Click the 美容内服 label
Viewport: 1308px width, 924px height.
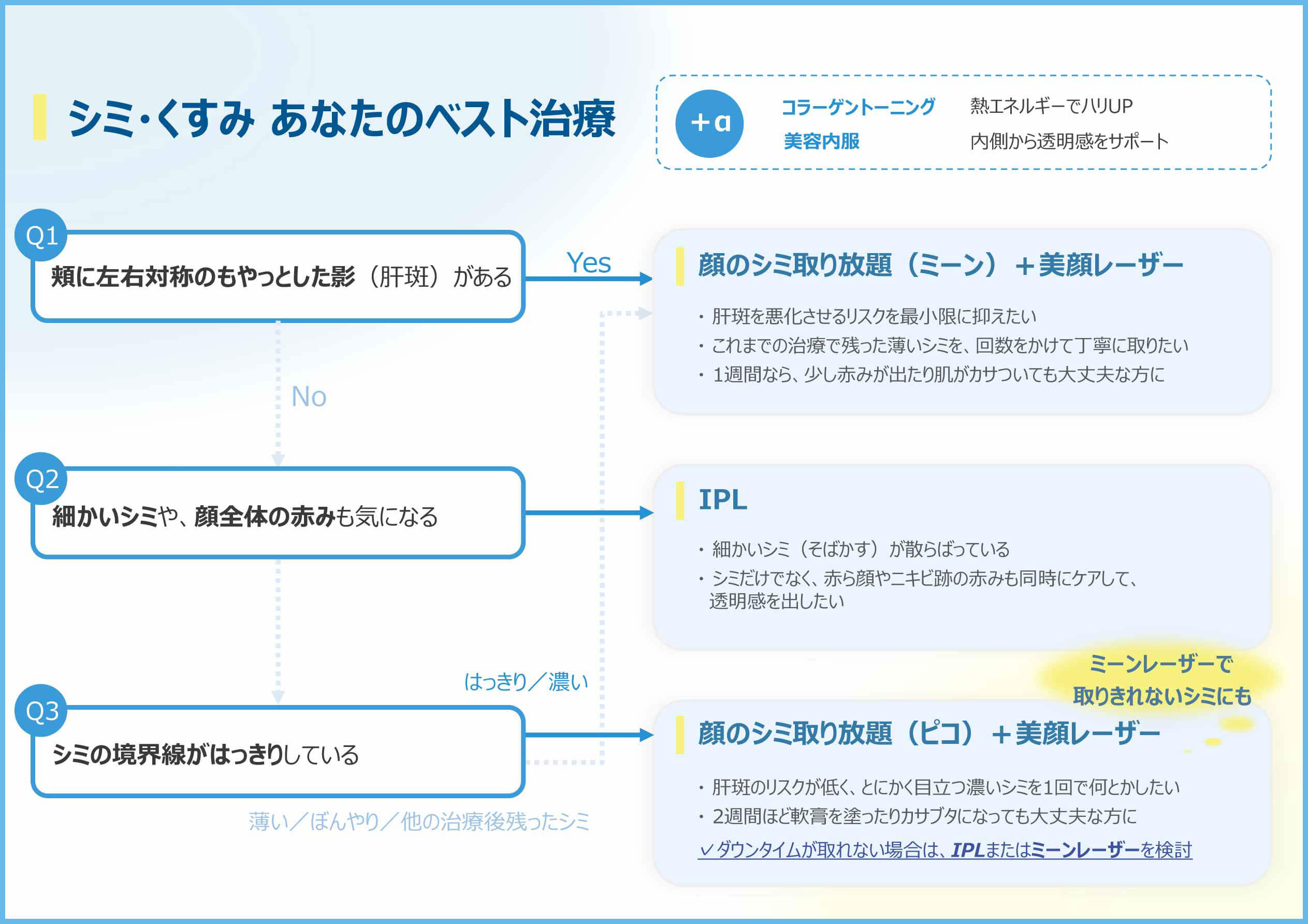(x=821, y=141)
